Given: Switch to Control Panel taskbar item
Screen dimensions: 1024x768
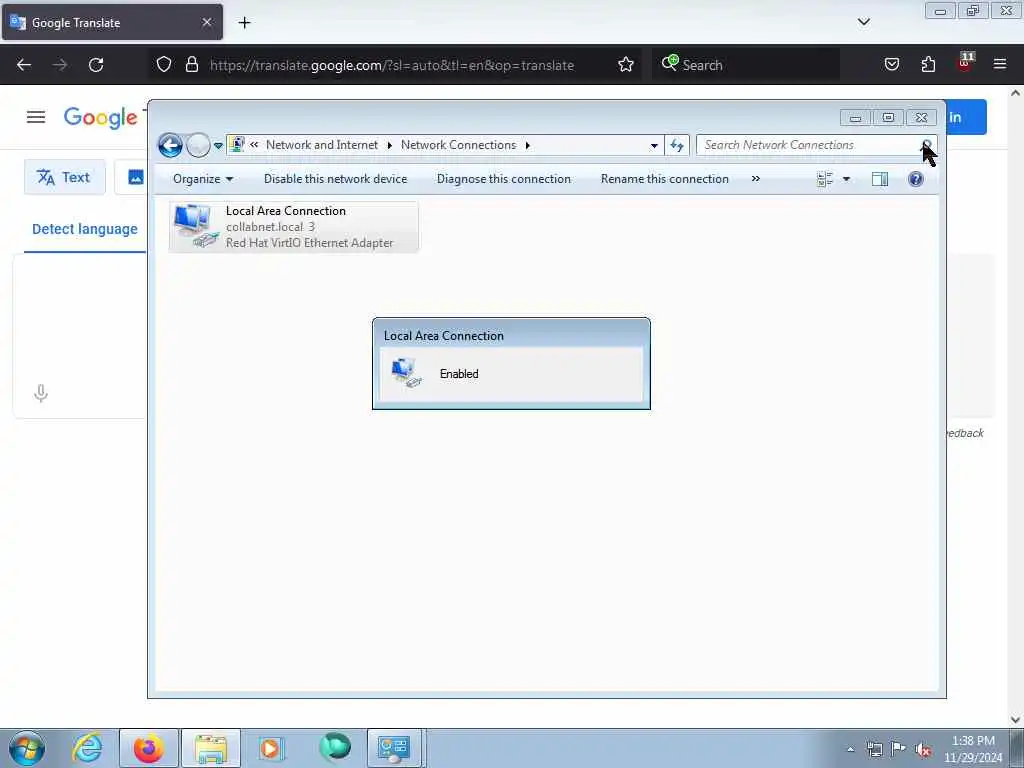Looking at the screenshot, I should coord(394,748).
